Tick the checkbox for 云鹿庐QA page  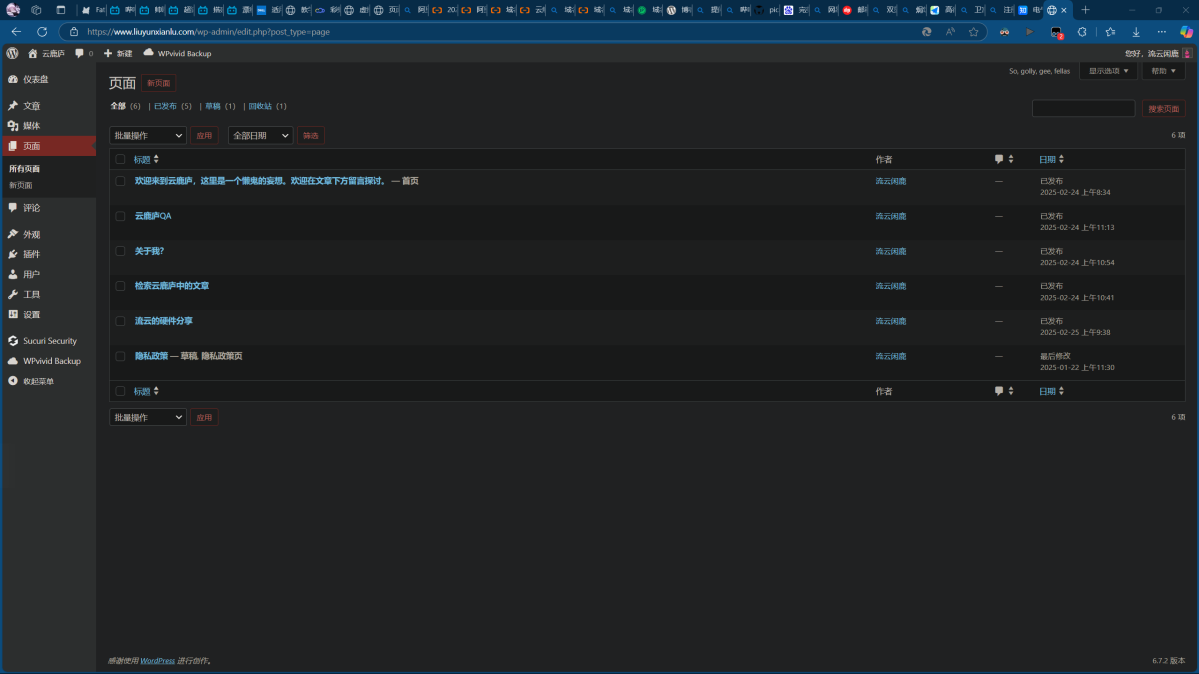[x=120, y=216]
